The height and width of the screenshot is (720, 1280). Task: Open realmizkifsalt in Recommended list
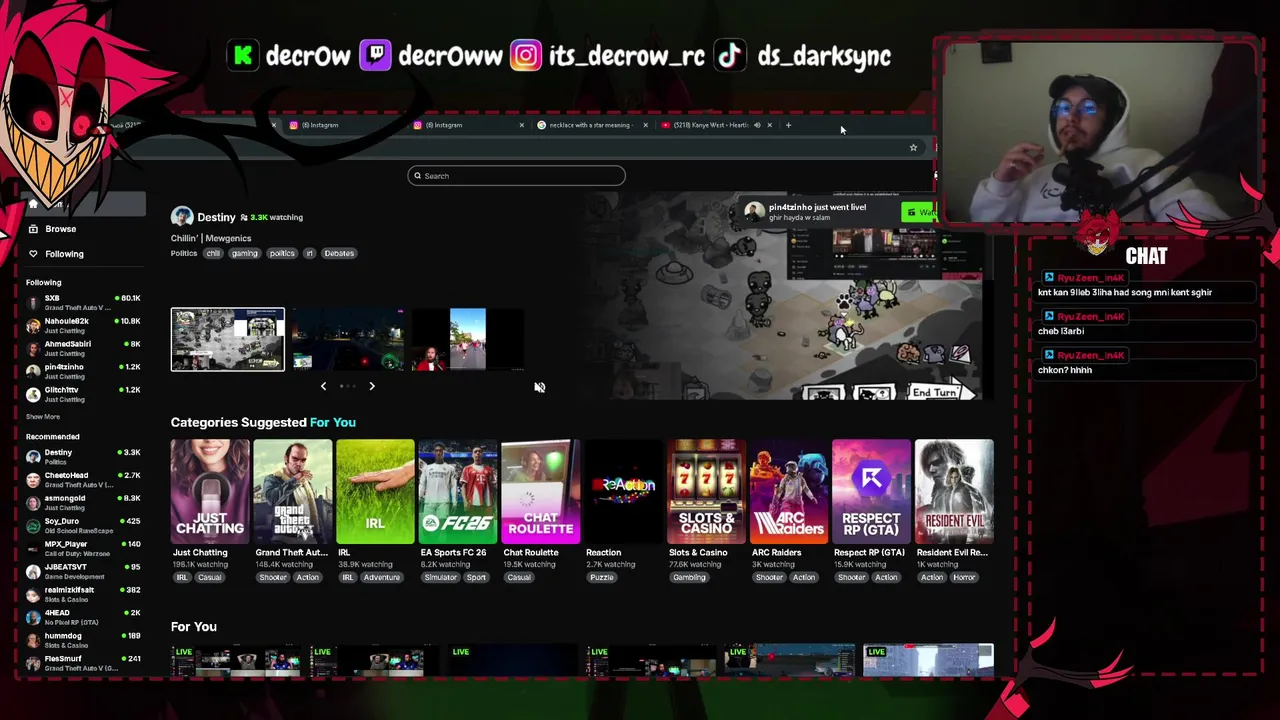[84, 595]
